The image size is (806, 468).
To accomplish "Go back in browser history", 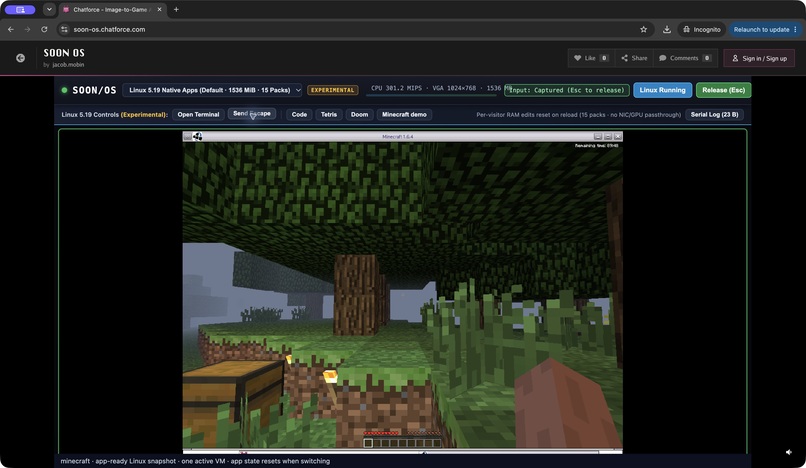I will click(x=11, y=29).
